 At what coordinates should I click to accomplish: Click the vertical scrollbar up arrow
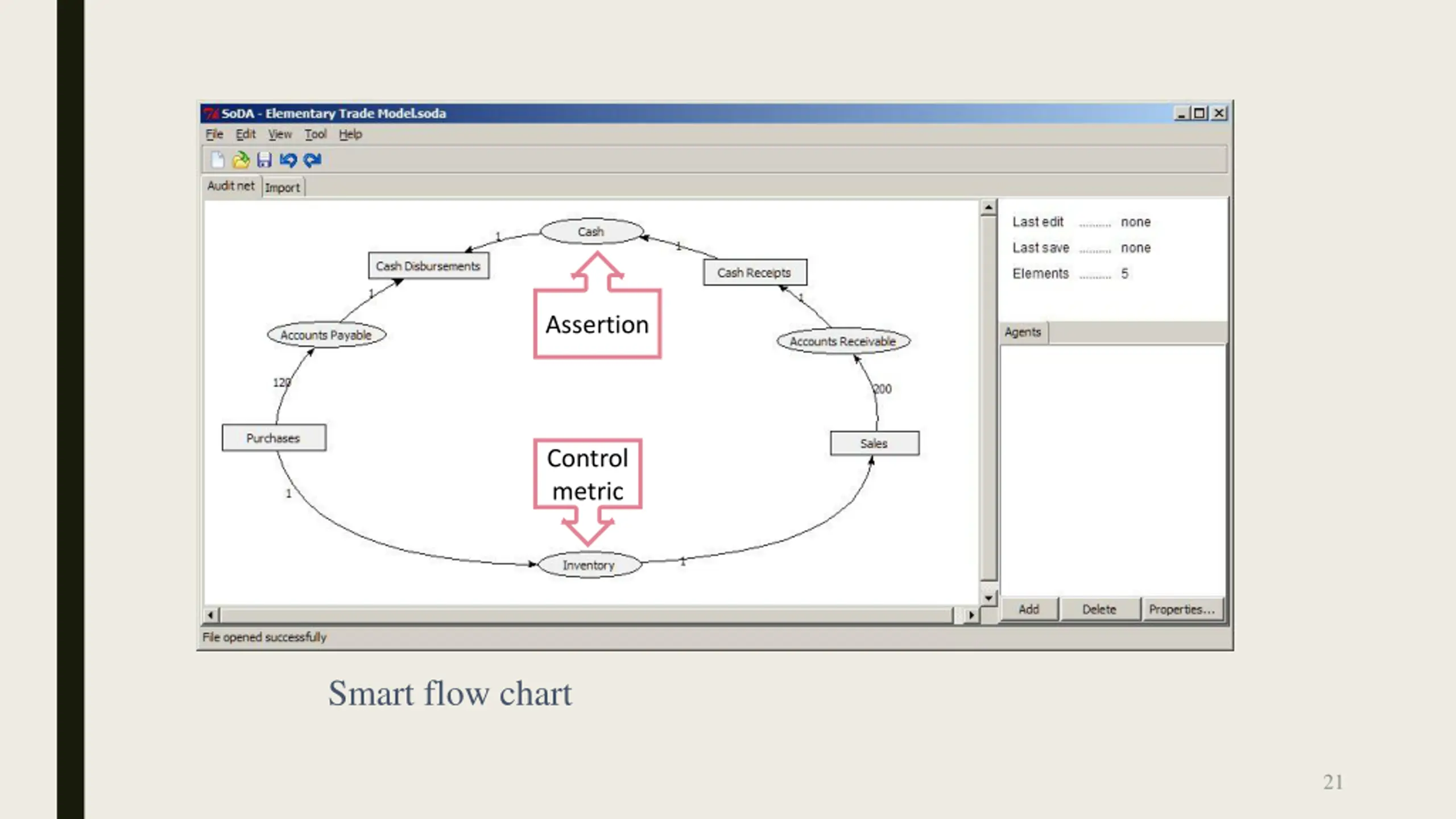coord(988,208)
